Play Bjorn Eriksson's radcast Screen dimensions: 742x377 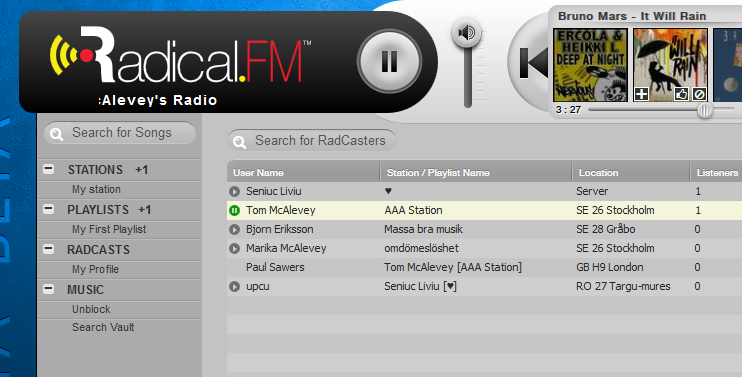[x=234, y=229]
